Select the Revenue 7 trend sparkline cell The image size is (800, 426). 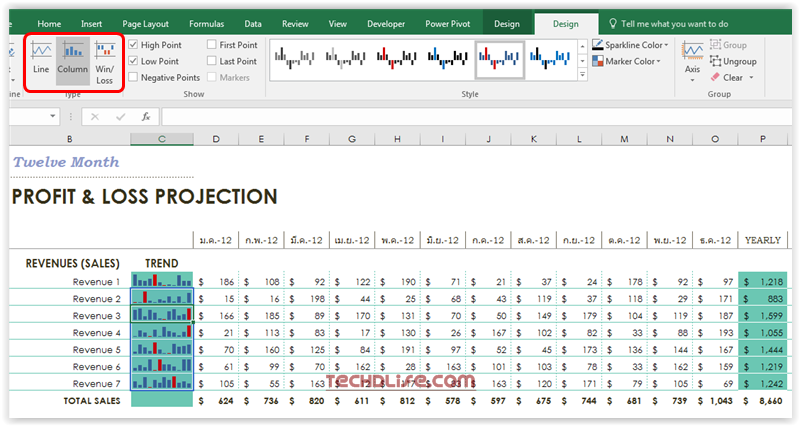point(162,382)
